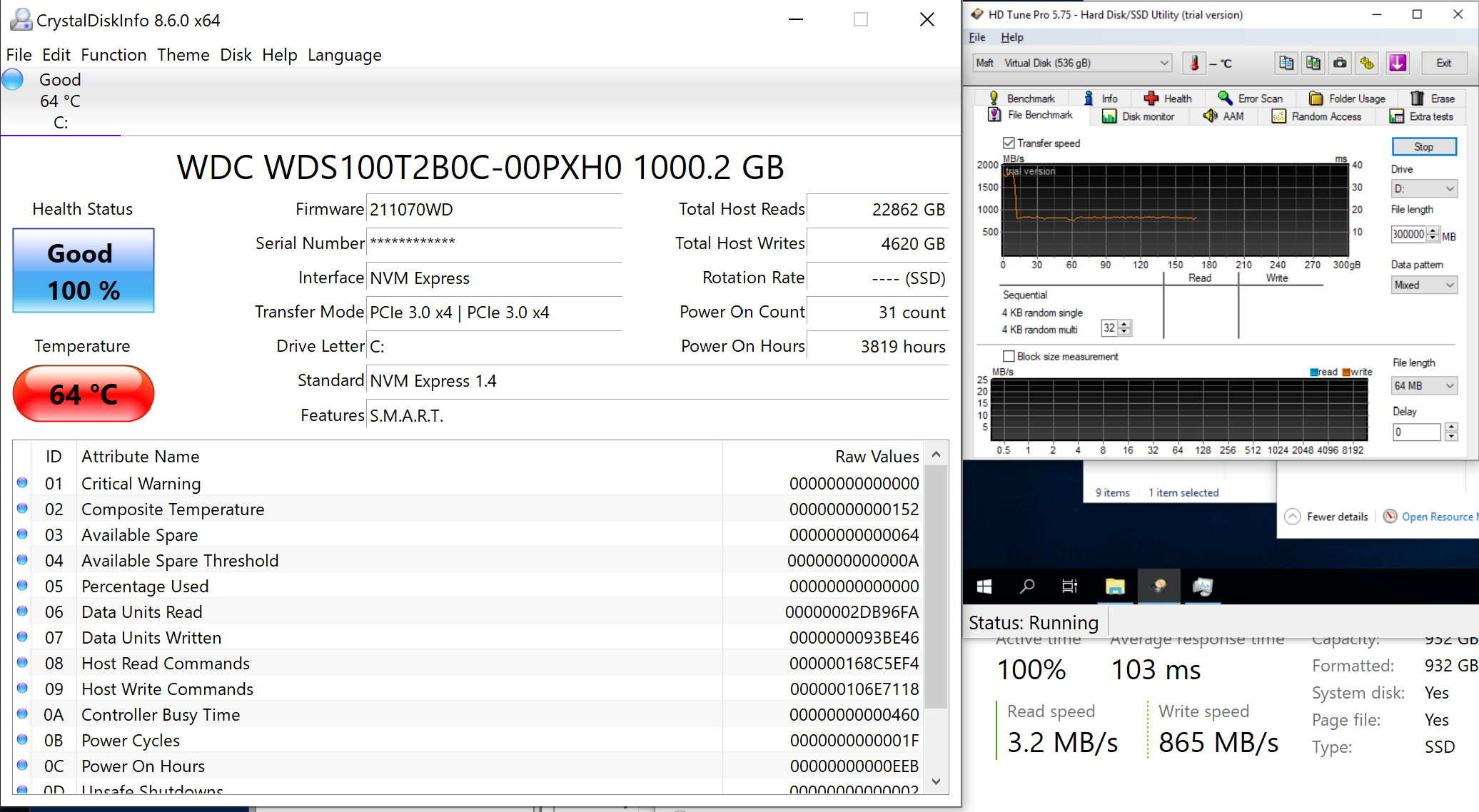The height and width of the screenshot is (812, 1479).
Task: Click the Search icon in the taskbar
Action: coord(1027,587)
